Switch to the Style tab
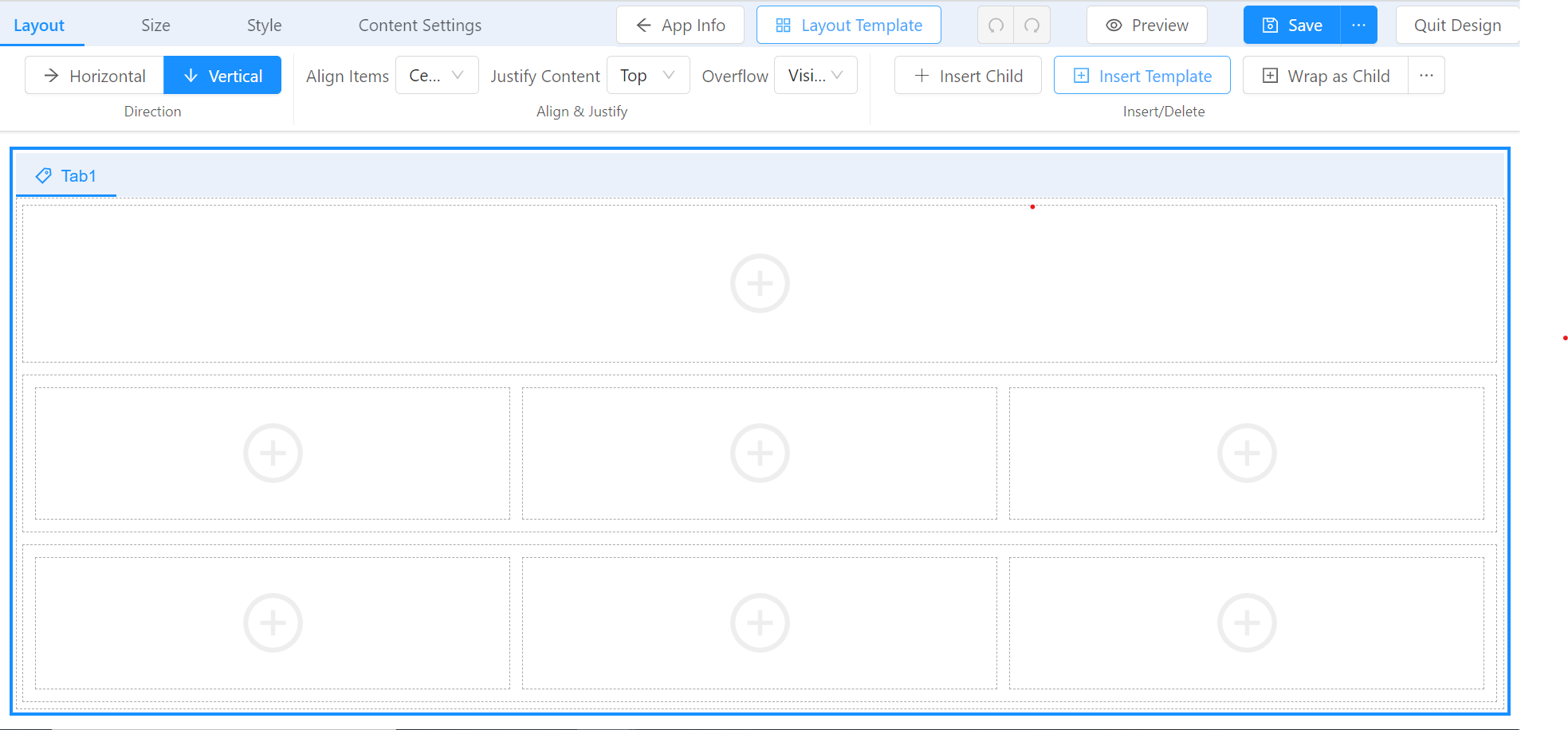 [x=264, y=26]
